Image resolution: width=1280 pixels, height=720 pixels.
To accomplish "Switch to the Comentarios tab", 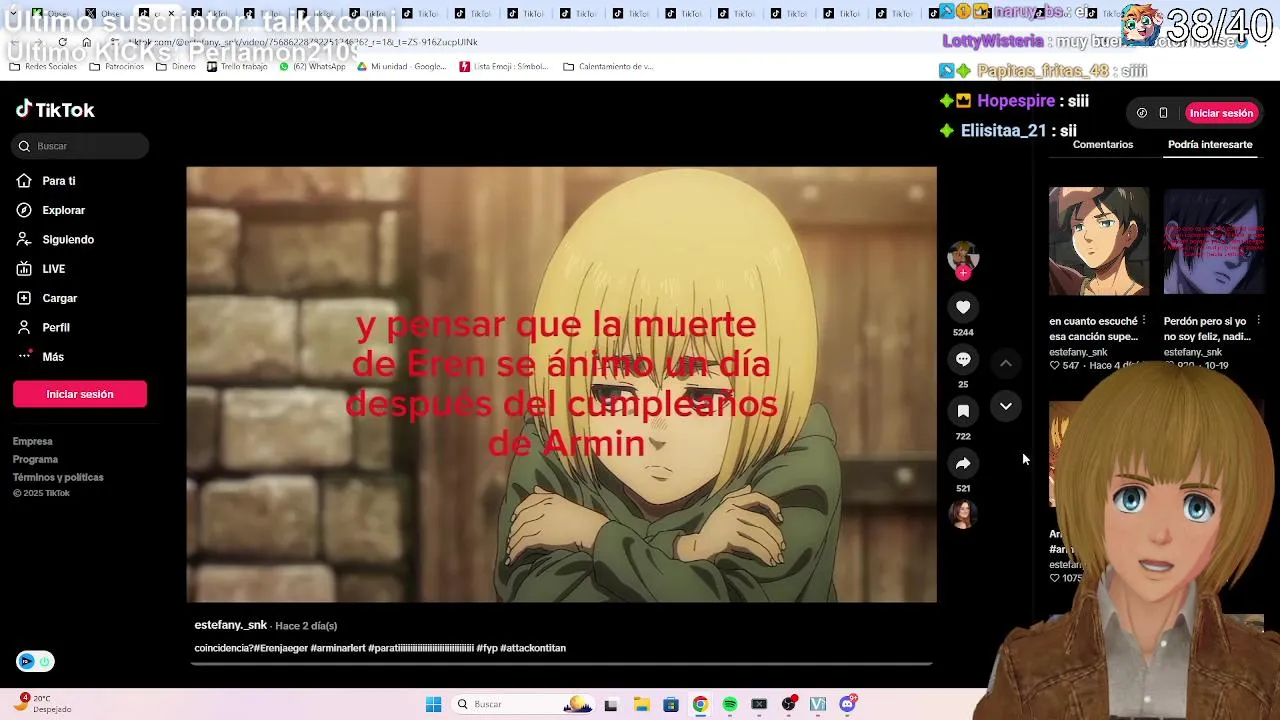I will [1103, 144].
